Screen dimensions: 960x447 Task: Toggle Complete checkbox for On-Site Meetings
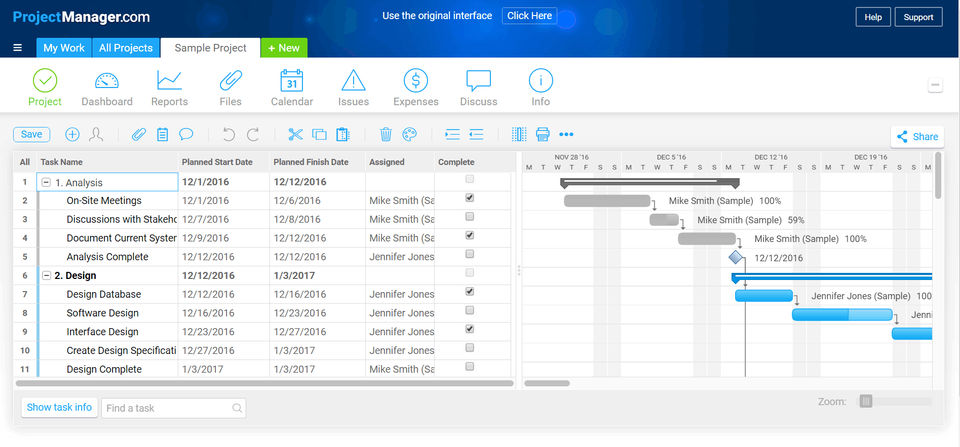click(x=470, y=198)
